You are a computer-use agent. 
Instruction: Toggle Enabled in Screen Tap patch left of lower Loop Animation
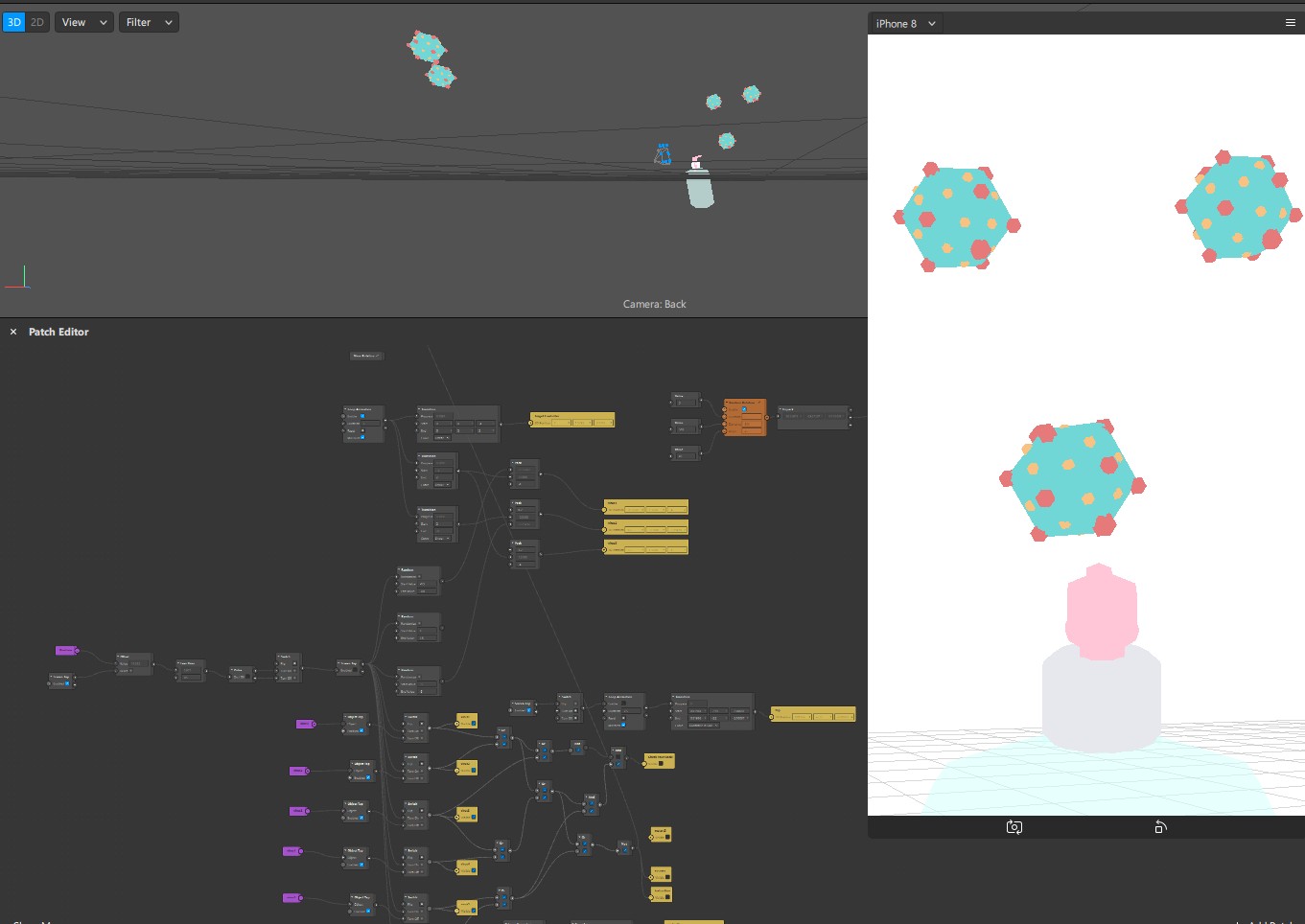coord(529,710)
